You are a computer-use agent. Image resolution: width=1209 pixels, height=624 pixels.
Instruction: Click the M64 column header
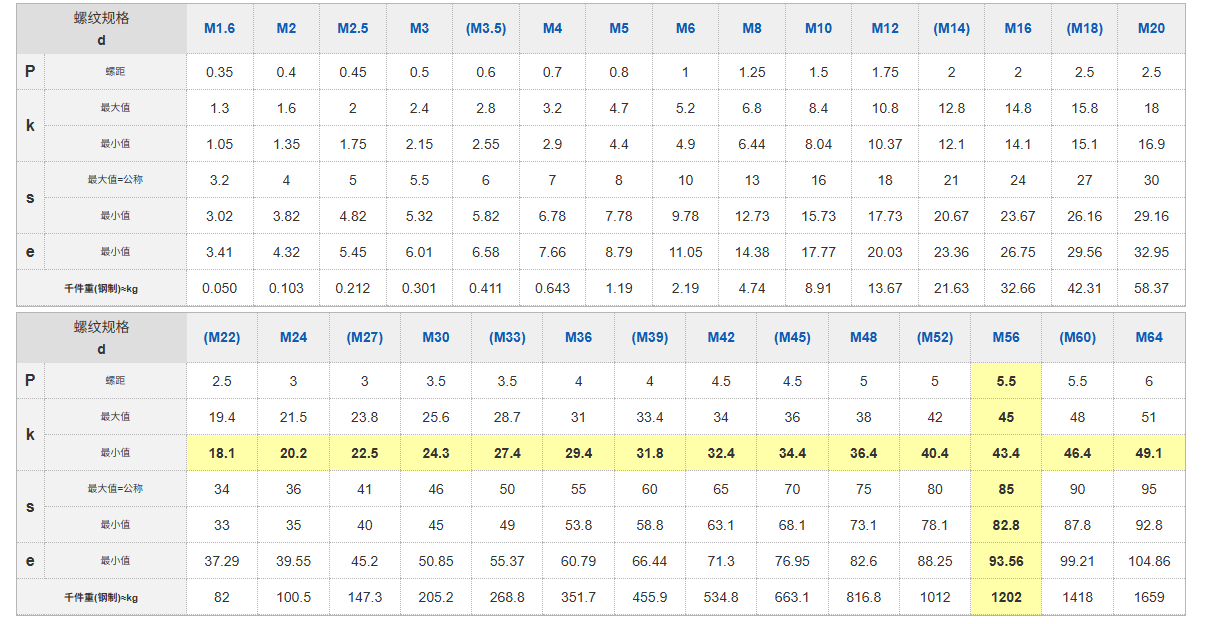pos(1149,337)
